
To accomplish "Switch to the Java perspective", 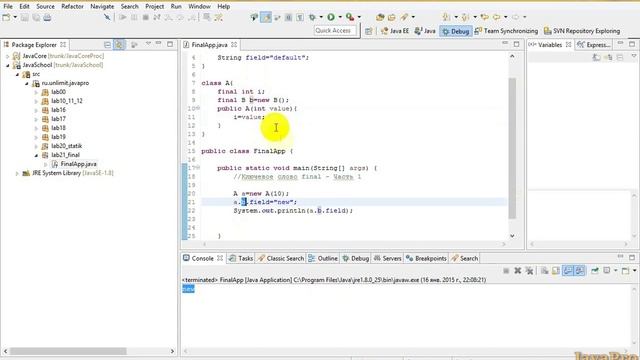I will [425, 31].
